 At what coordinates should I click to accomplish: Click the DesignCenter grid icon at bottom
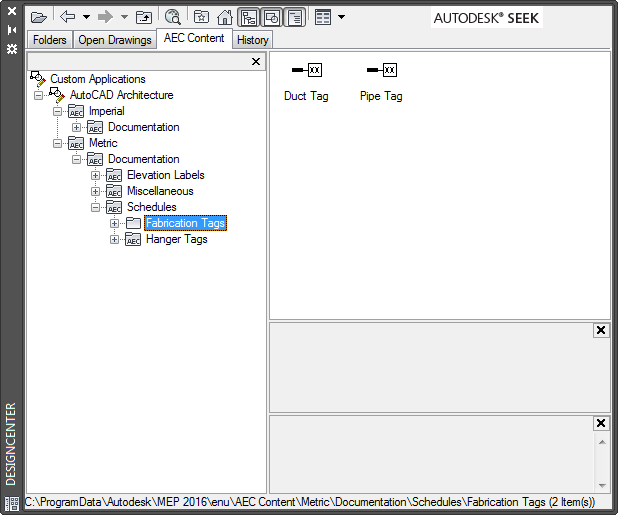[12, 504]
